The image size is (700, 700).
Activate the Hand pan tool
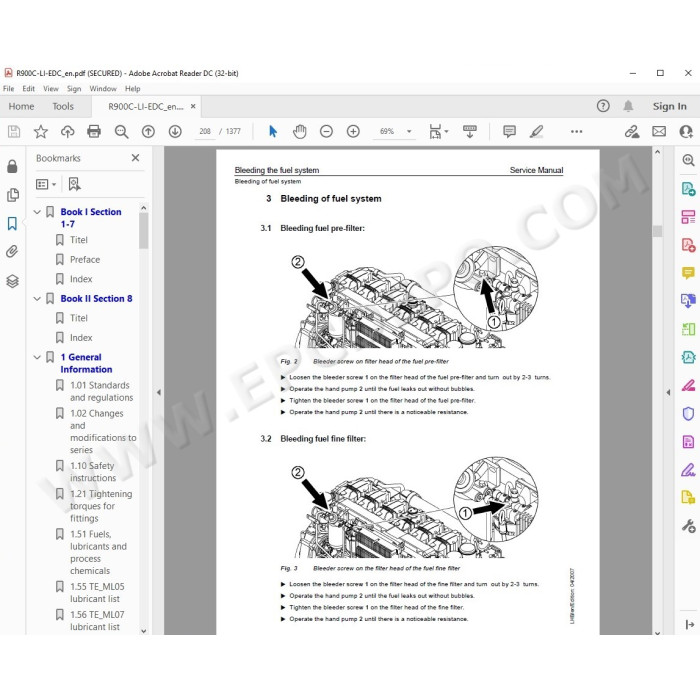[300, 131]
